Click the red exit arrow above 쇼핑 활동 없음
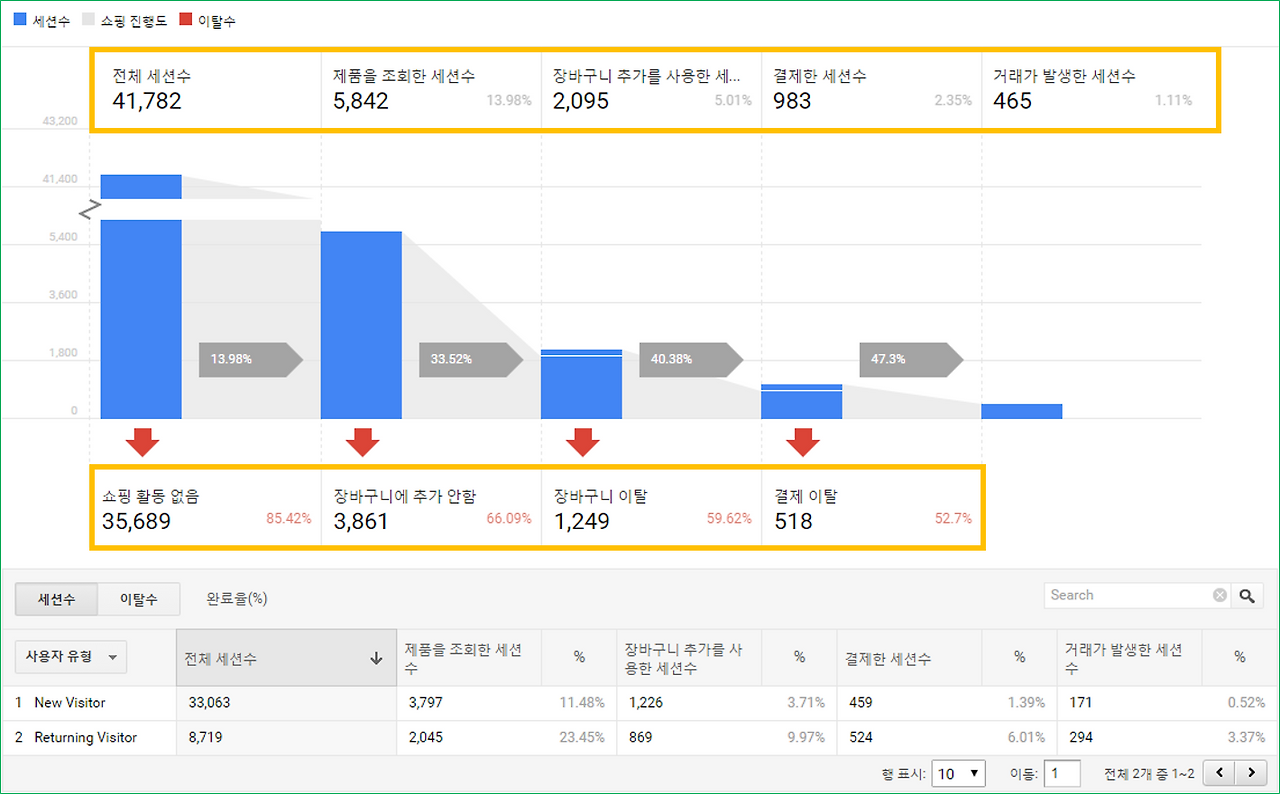Viewport: 1280px width, 794px height. 139,440
